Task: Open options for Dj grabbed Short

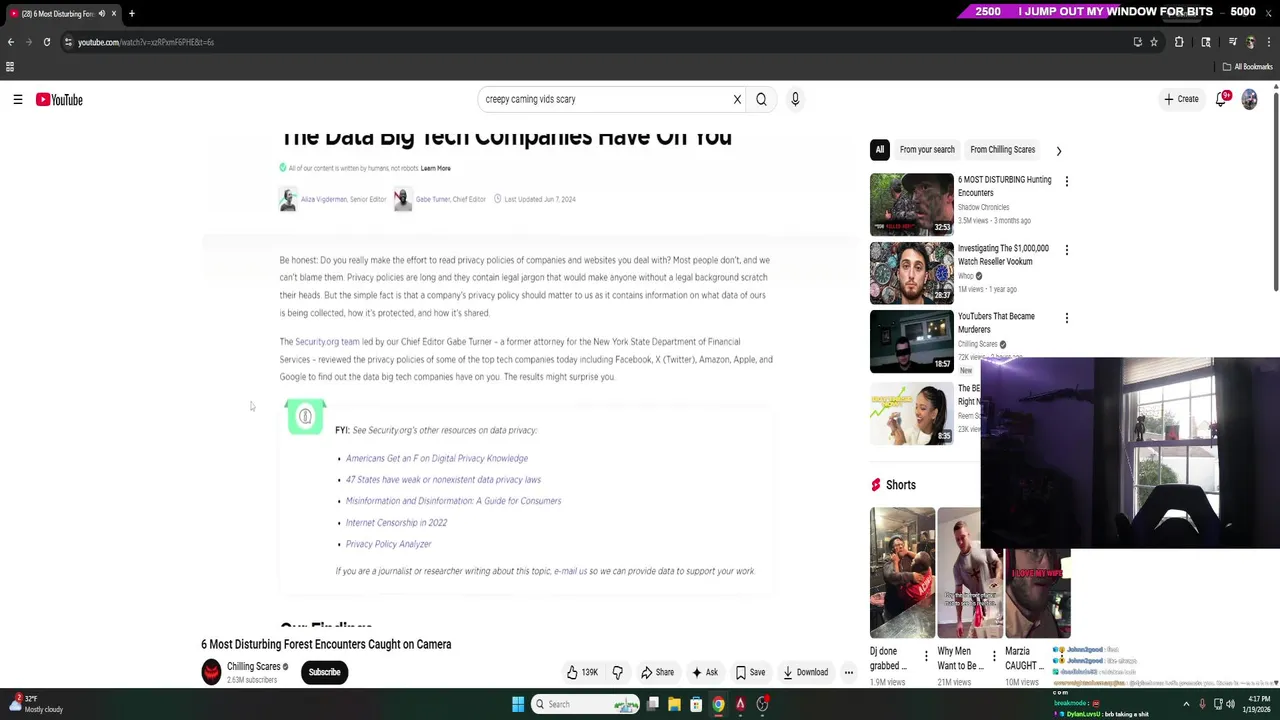Action: click(x=925, y=658)
